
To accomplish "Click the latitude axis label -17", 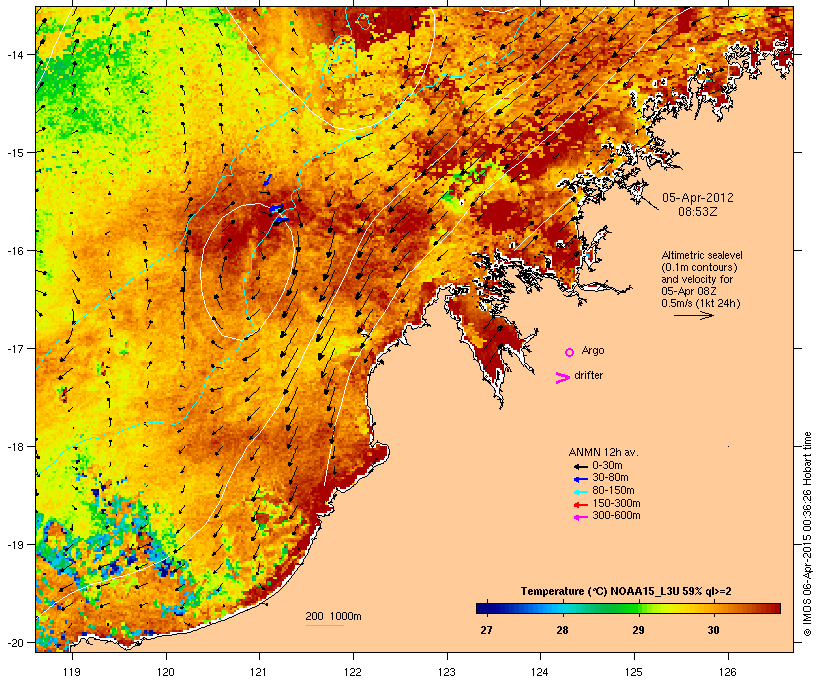I will (x=14, y=348).
